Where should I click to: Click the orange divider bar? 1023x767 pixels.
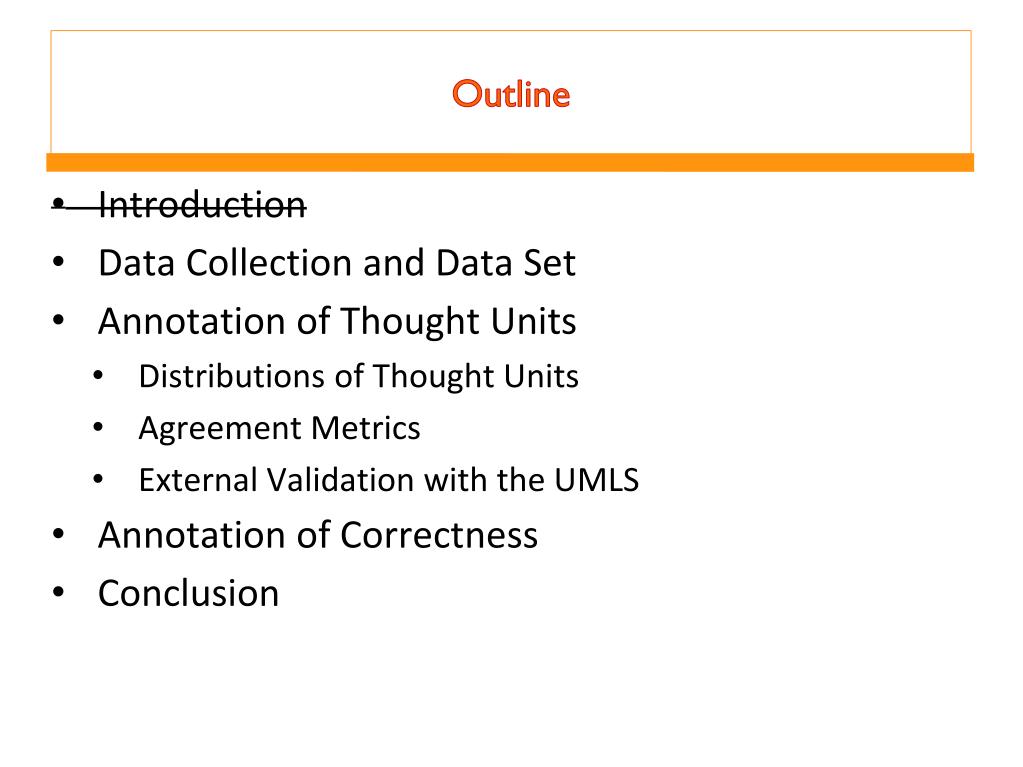(510, 162)
